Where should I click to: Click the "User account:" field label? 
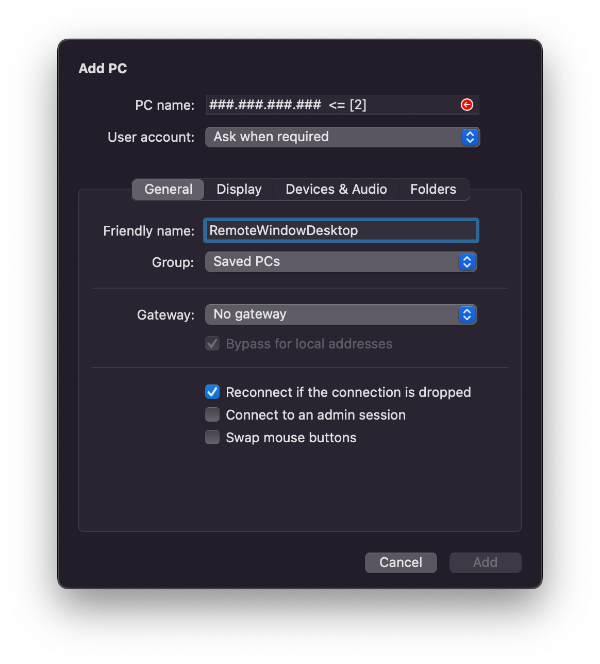(x=151, y=137)
